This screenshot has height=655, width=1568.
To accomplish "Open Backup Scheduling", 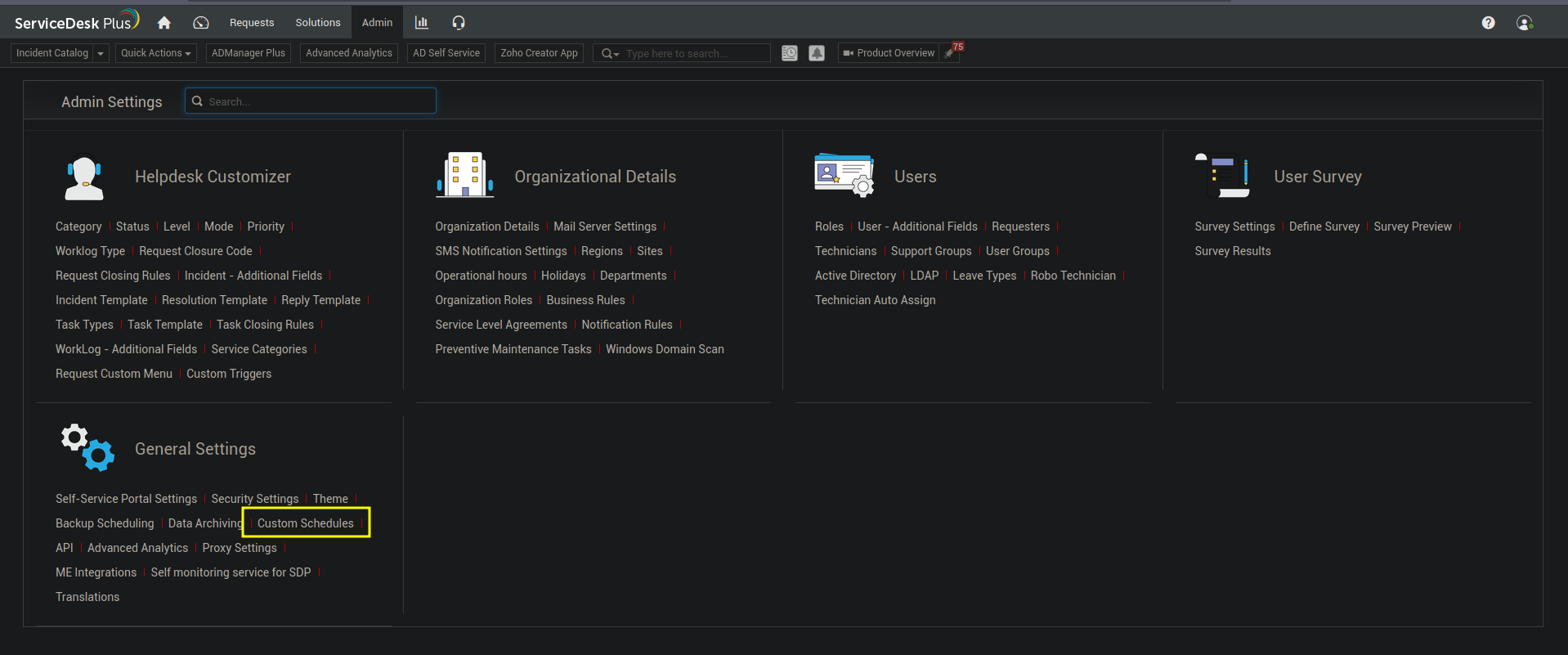I will pos(105,523).
